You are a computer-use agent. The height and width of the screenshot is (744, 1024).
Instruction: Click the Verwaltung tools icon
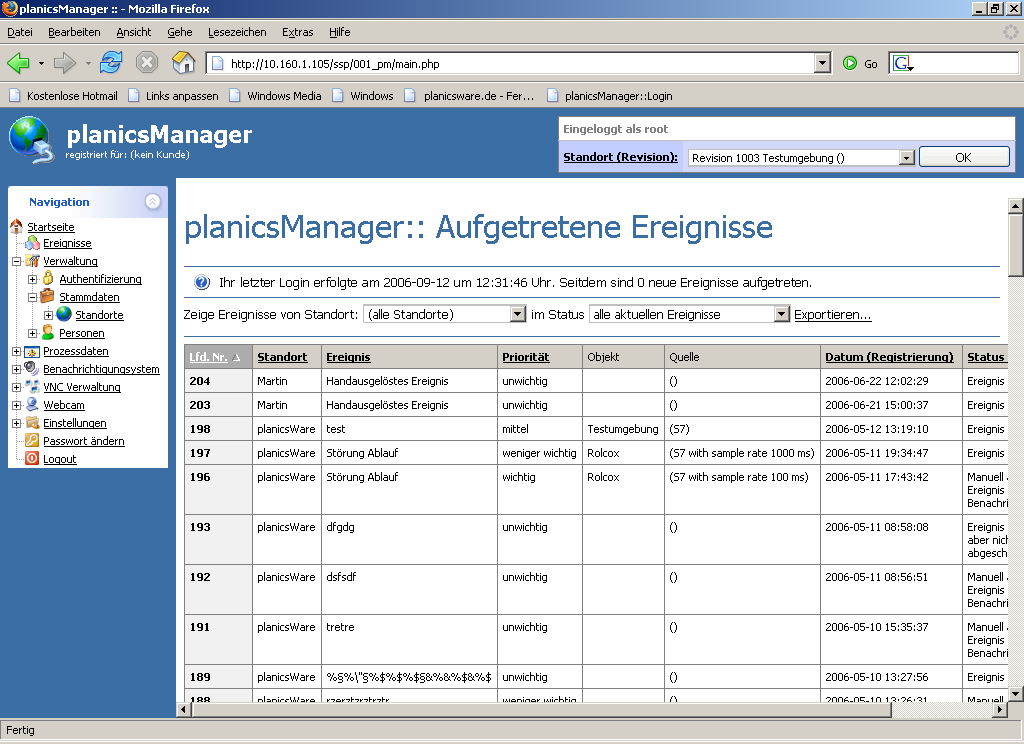point(32,261)
